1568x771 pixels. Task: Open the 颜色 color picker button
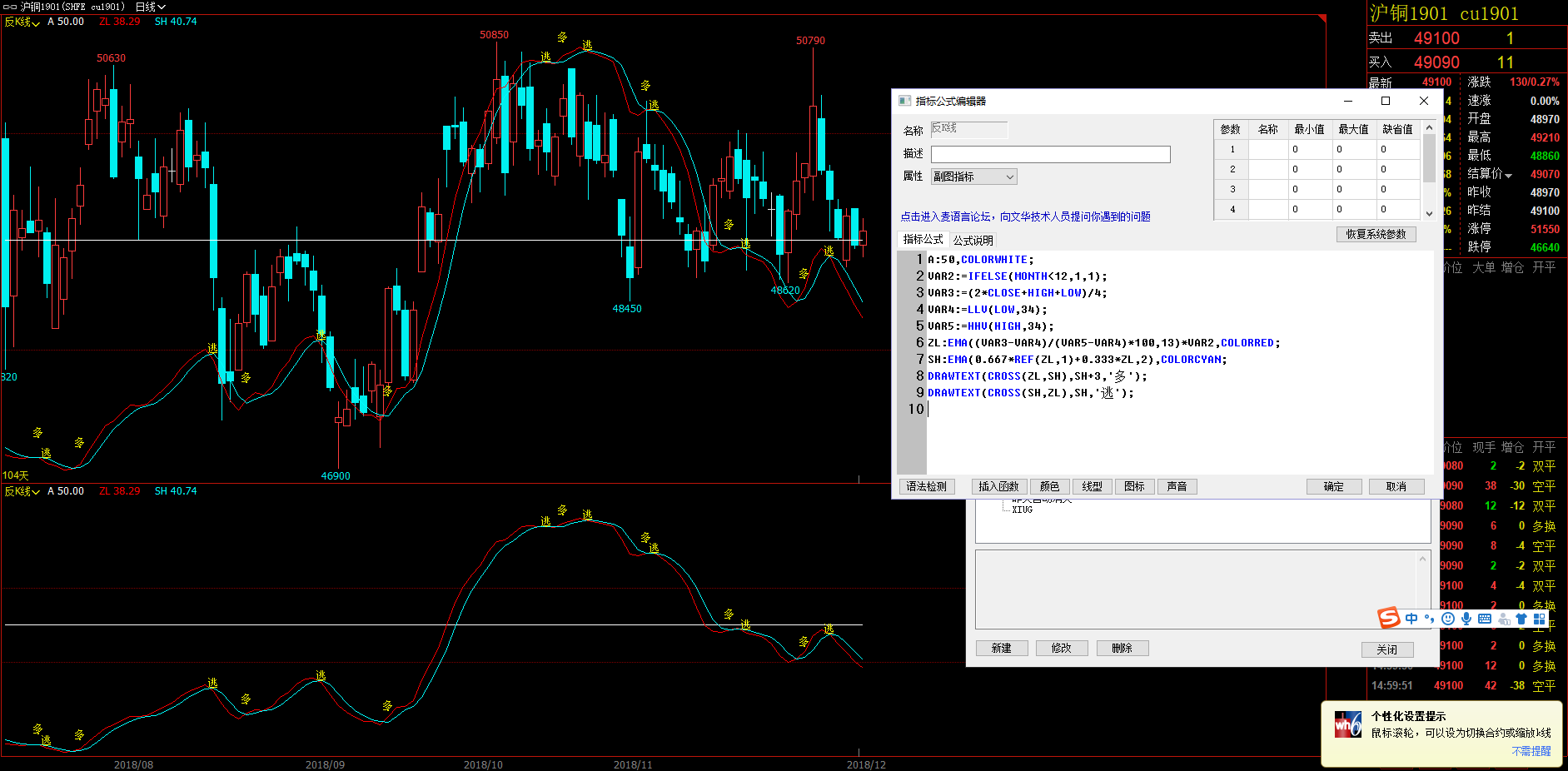coord(1049,487)
